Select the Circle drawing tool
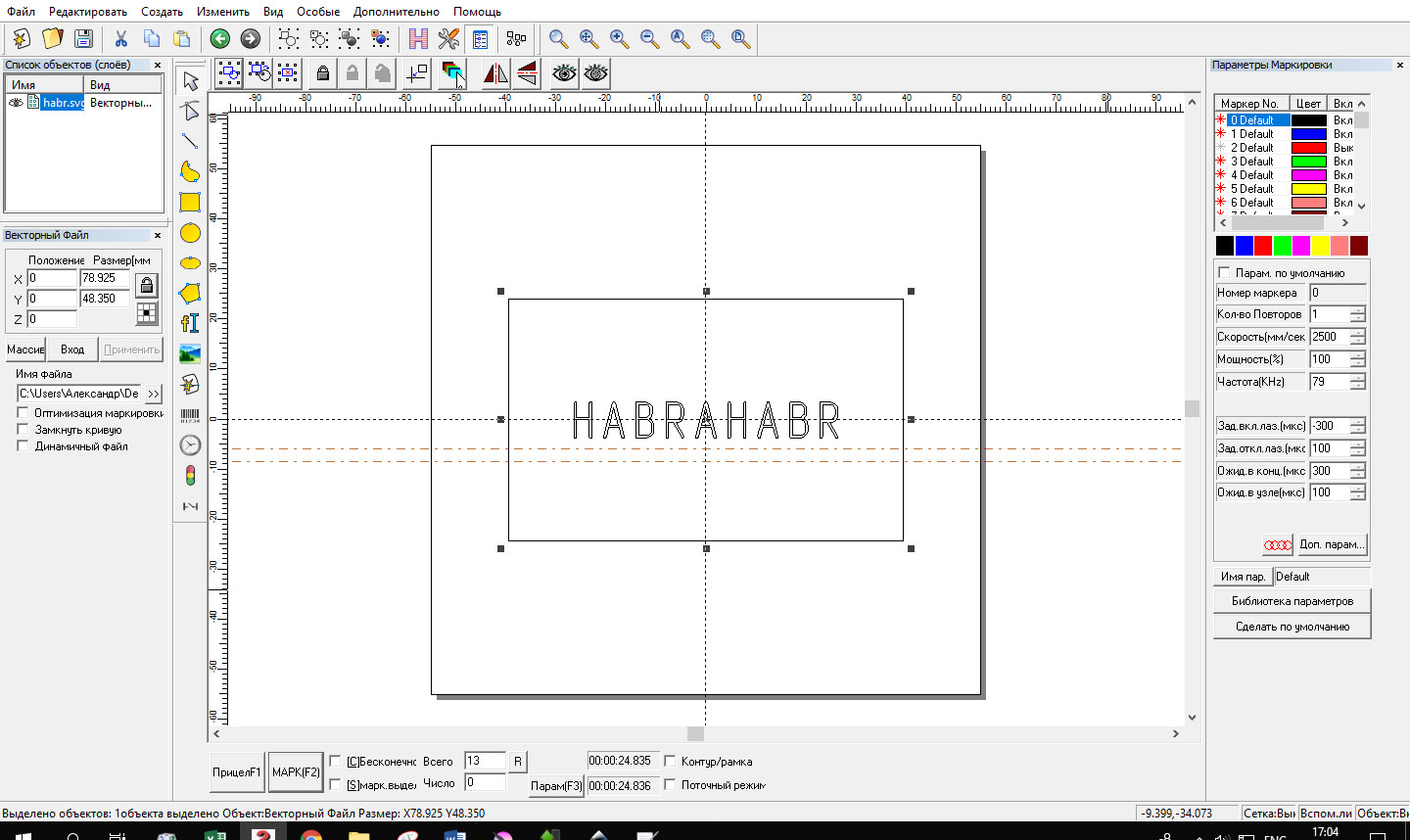Screen dimensions: 1410x840 pyautogui.click(x=190, y=233)
